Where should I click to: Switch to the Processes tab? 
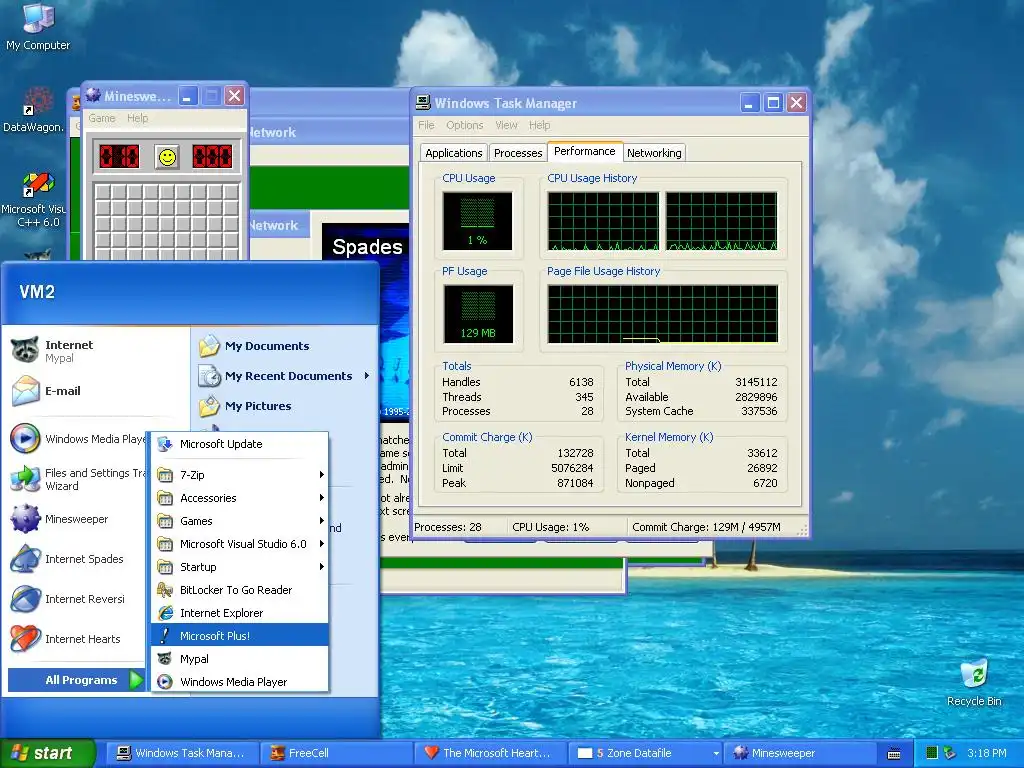[x=518, y=153]
